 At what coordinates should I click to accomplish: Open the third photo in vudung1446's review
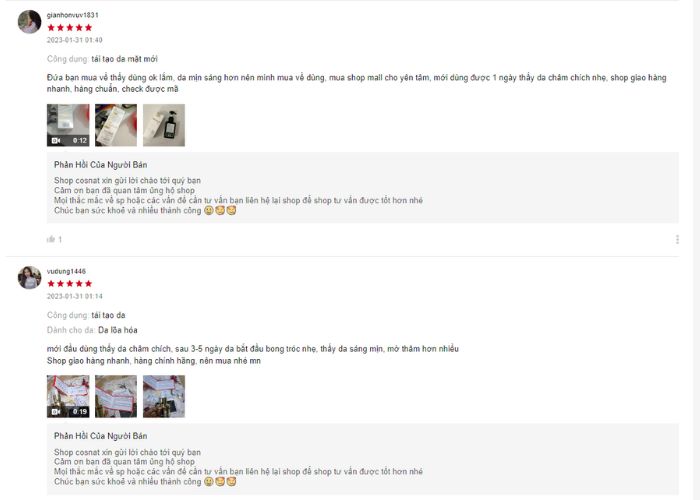pyautogui.click(x=164, y=396)
